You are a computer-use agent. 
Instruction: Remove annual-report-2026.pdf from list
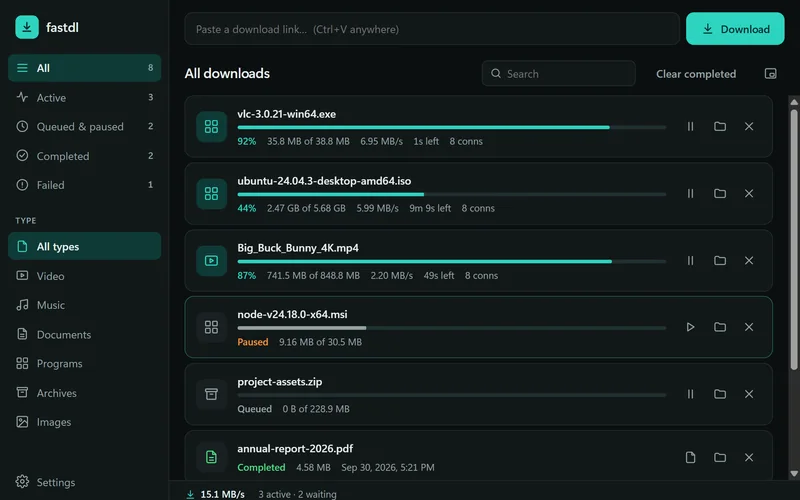[x=749, y=457]
